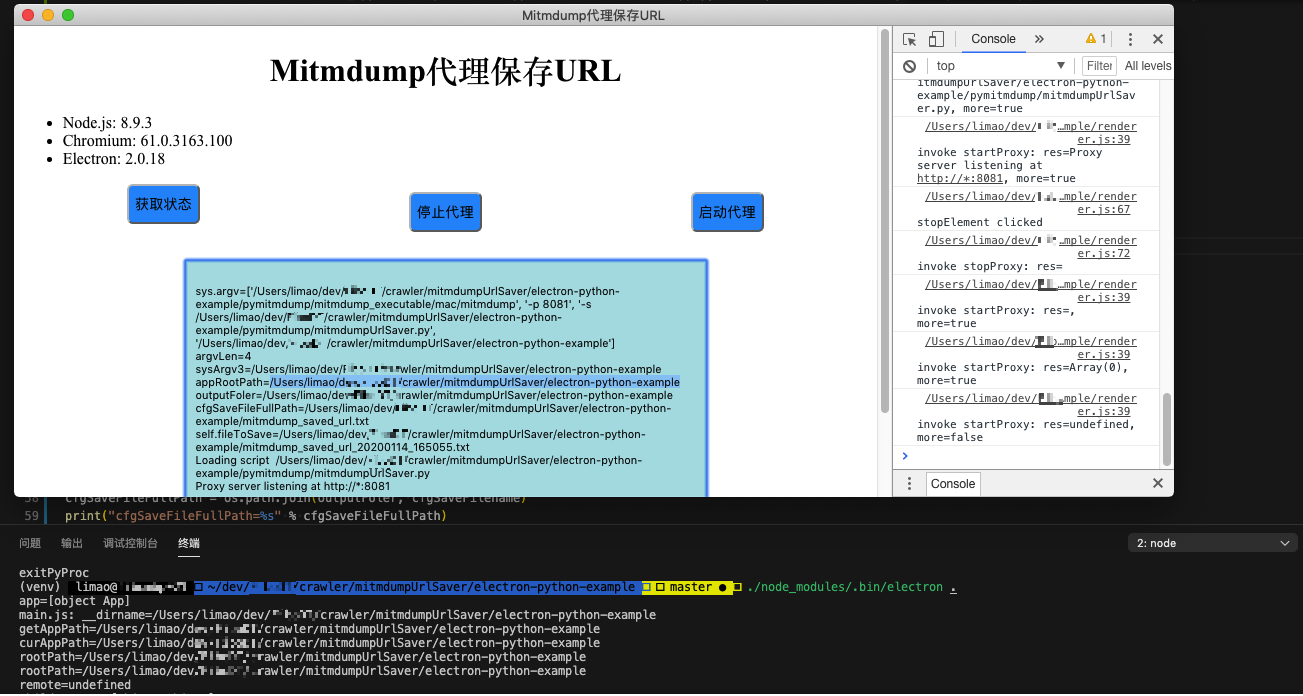The height and width of the screenshot is (696, 1303).
Task: Activate the inspect element picker in DevTools
Action: (x=909, y=39)
